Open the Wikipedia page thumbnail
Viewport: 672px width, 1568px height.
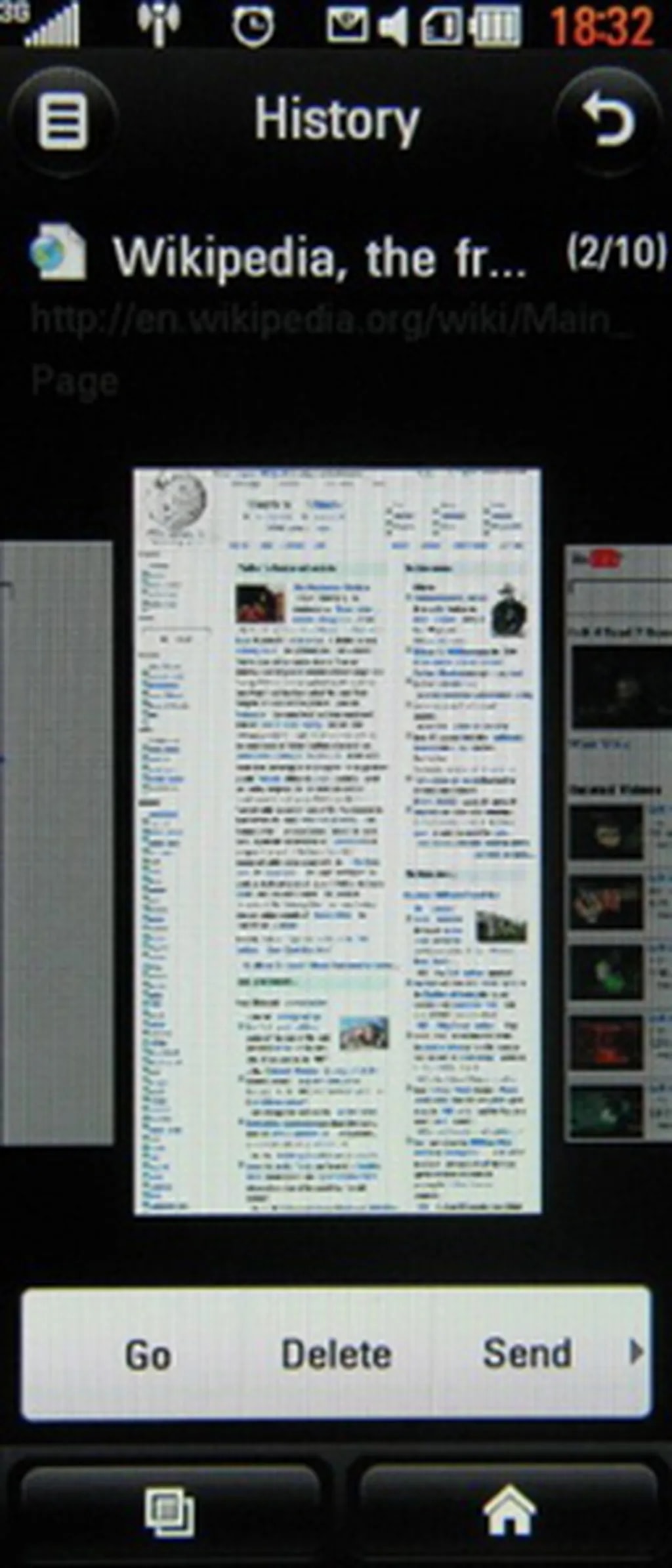pos(337,841)
